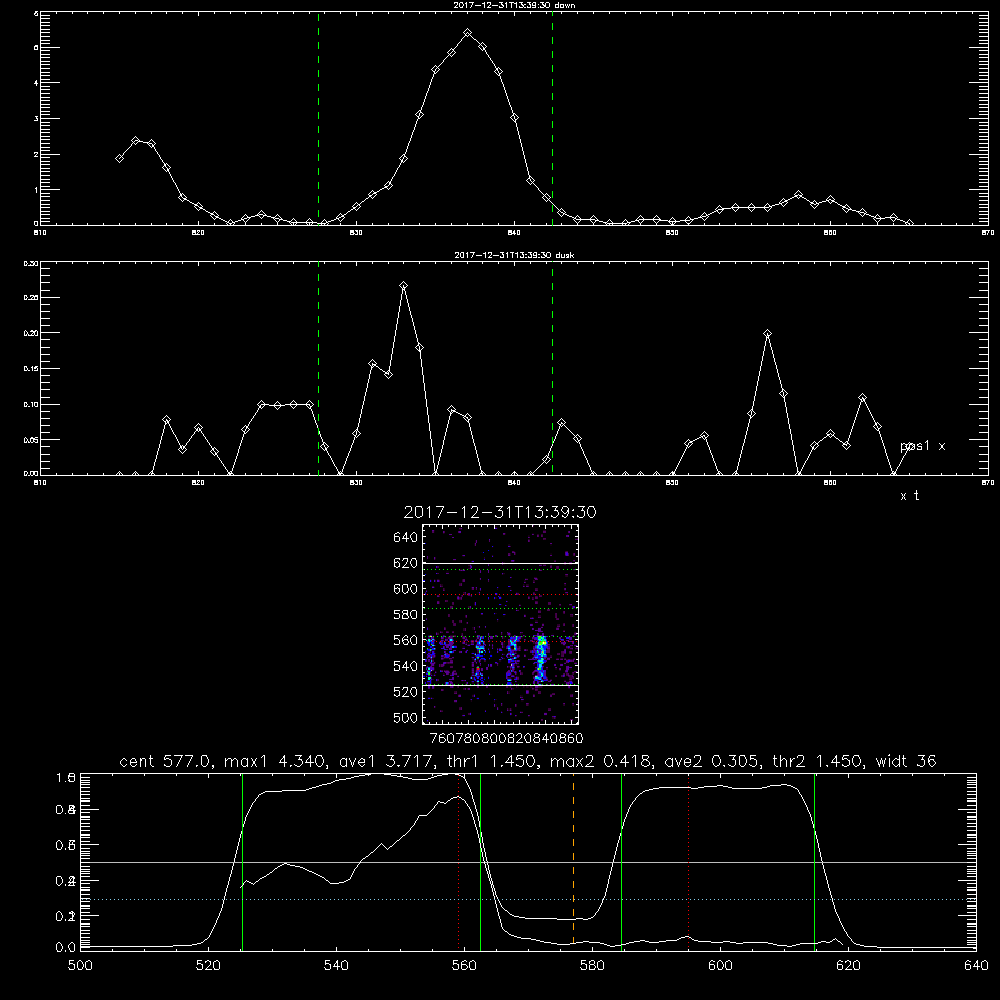Click the orange dashed center line in bottom plot

point(573,860)
